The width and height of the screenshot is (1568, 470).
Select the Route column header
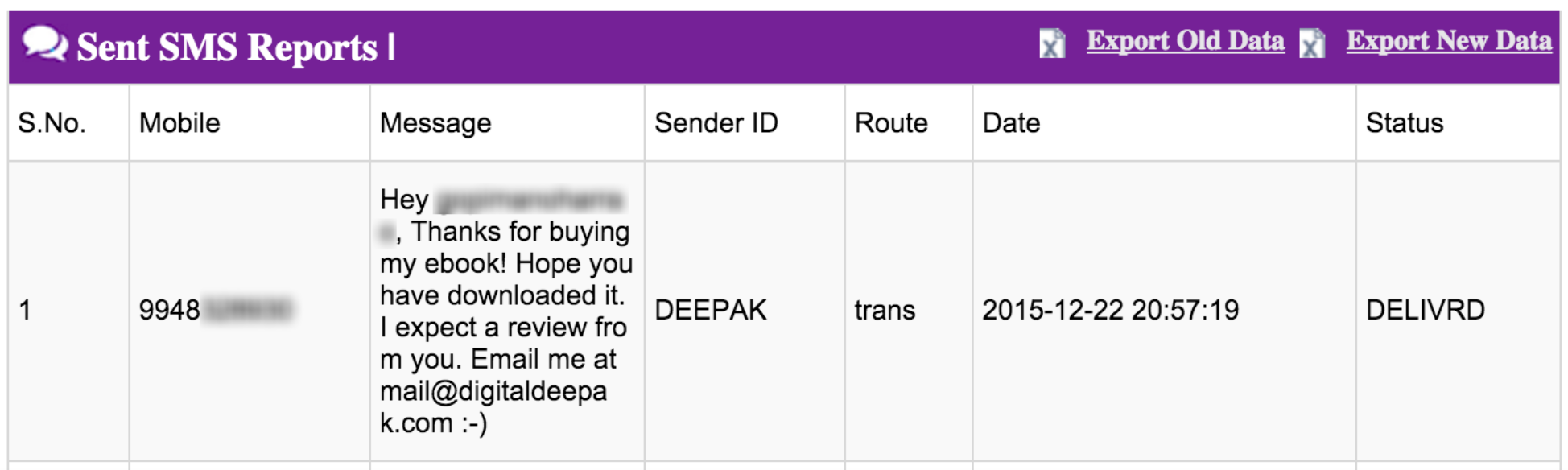pyautogui.click(x=891, y=123)
